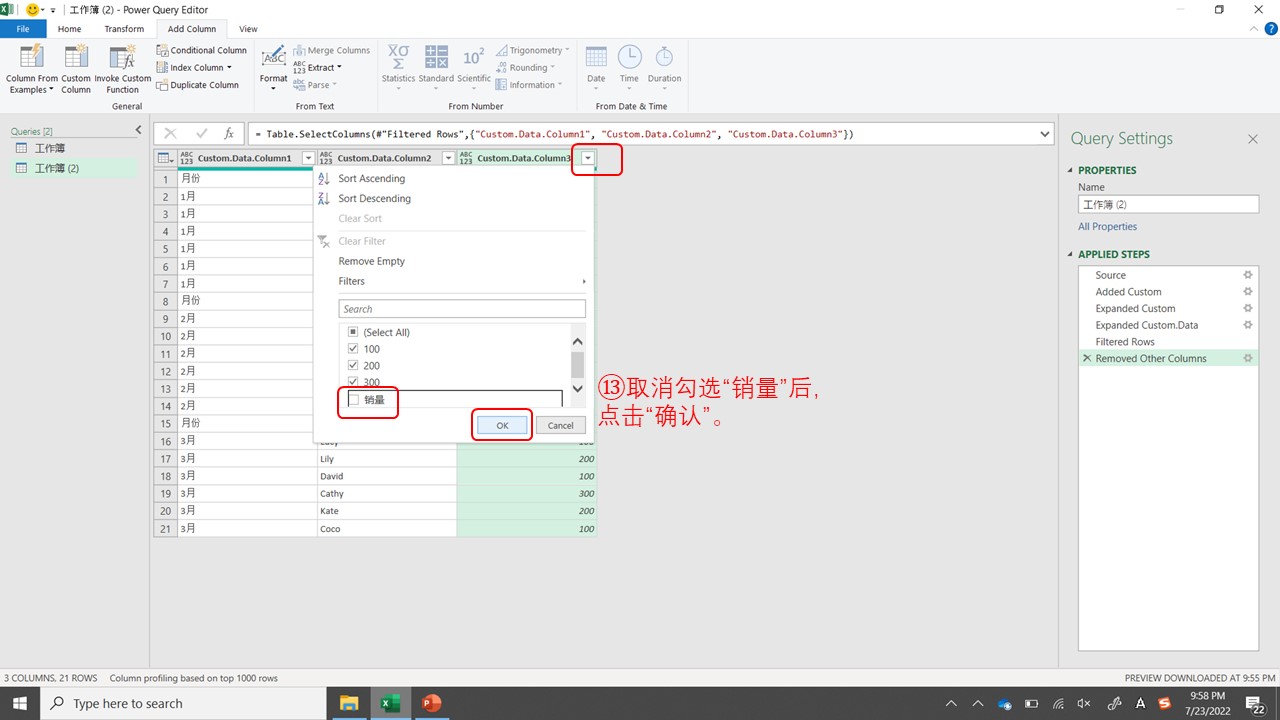Screen dimensions: 1280x720
Task: Toggle the (Select All) checkbox
Action: point(352,332)
